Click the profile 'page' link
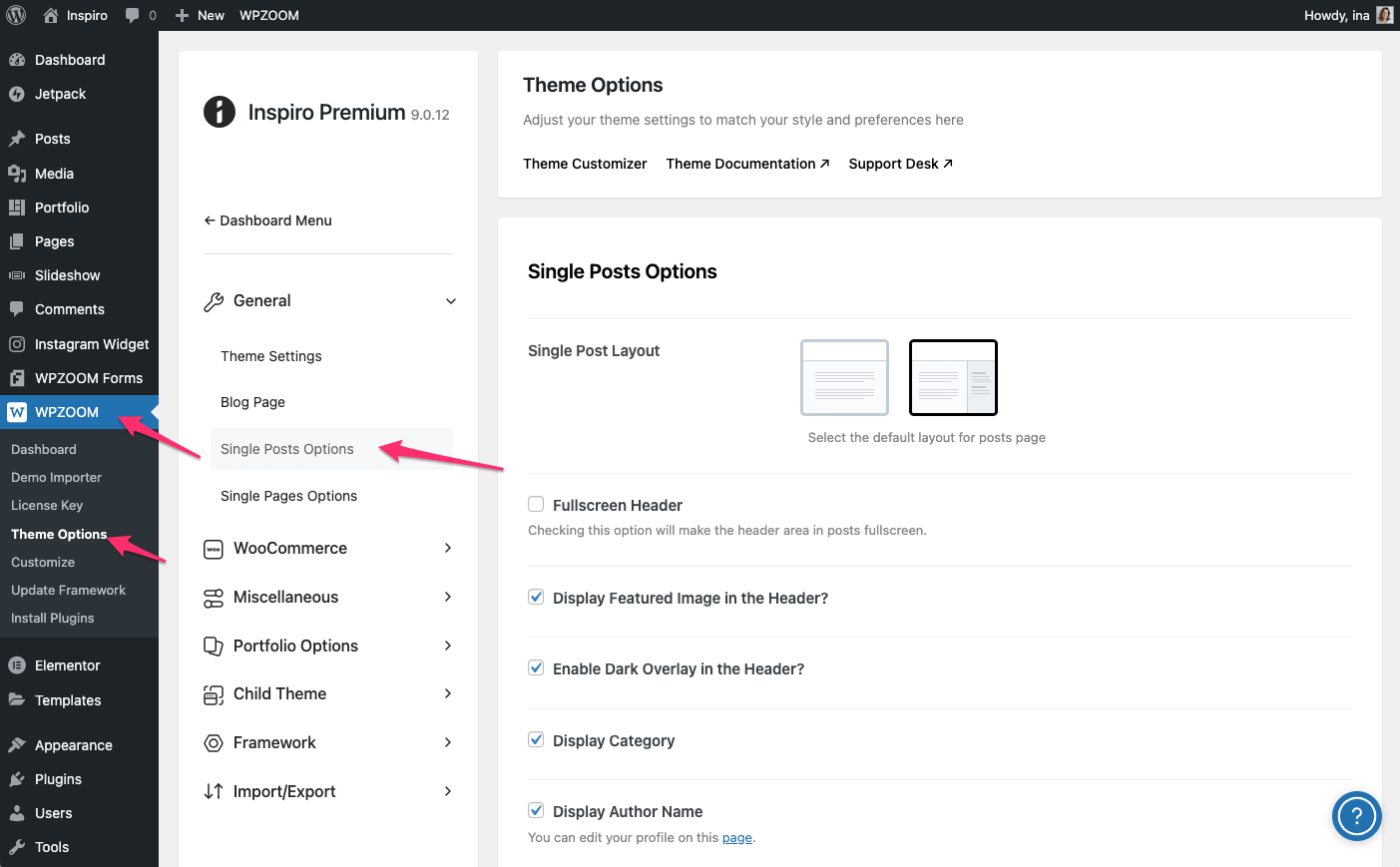The image size is (1400, 867). point(737,837)
